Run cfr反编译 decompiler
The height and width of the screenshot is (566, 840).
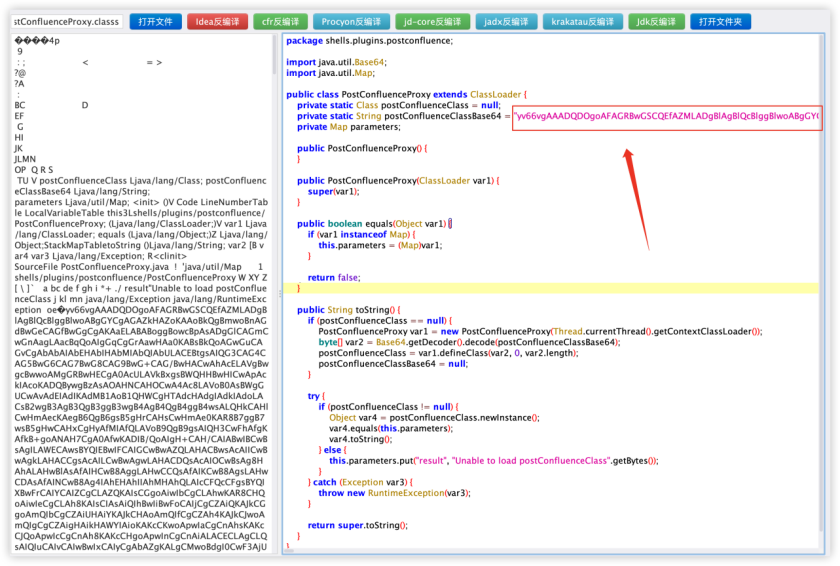280,21
